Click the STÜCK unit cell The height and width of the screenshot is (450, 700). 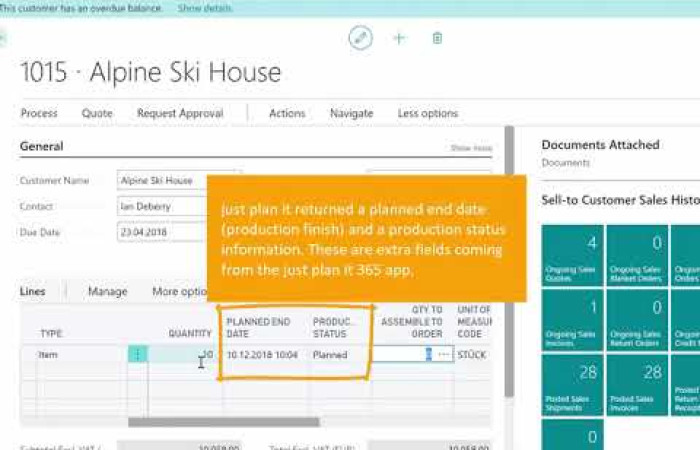pos(471,355)
